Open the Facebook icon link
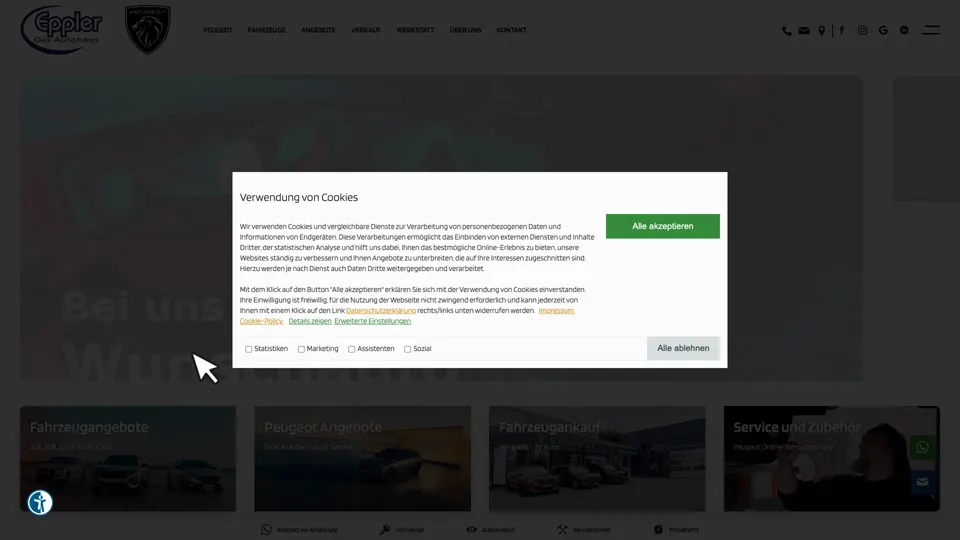This screenshot has height=540, width=960. point(842,30)
